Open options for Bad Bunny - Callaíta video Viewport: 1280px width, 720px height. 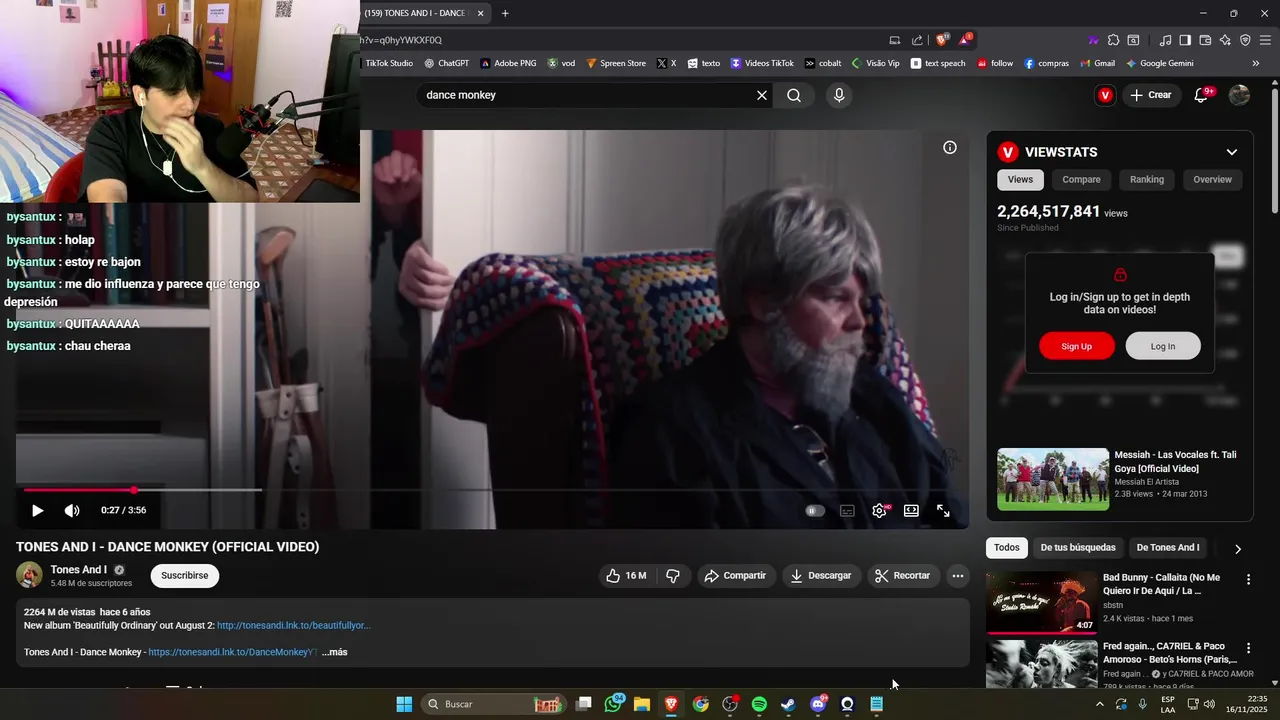pos(1248,579)
